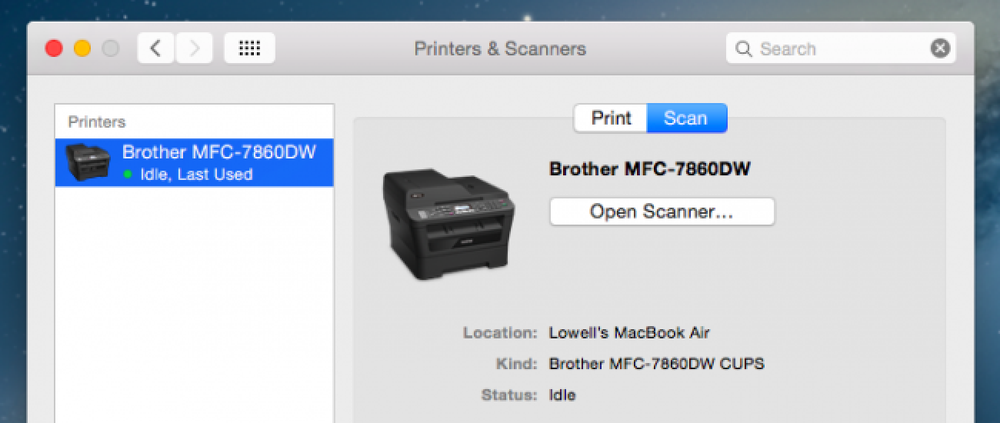
Task: Select Brother MFC-7860DW in Printers list
Action: click(x=195, y=163)
